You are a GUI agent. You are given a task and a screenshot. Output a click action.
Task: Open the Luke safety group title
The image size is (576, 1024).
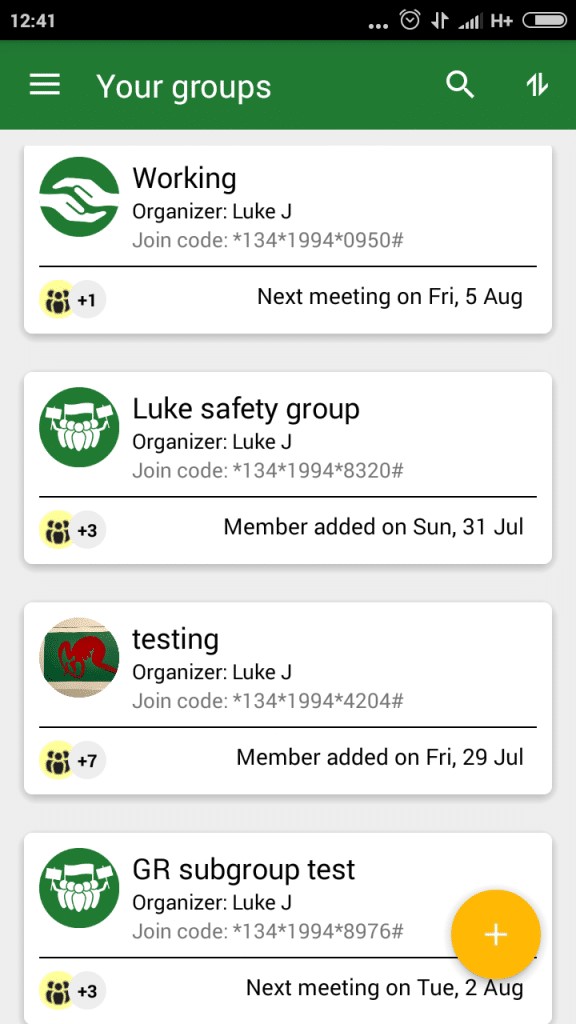click(x=246, y=409)
